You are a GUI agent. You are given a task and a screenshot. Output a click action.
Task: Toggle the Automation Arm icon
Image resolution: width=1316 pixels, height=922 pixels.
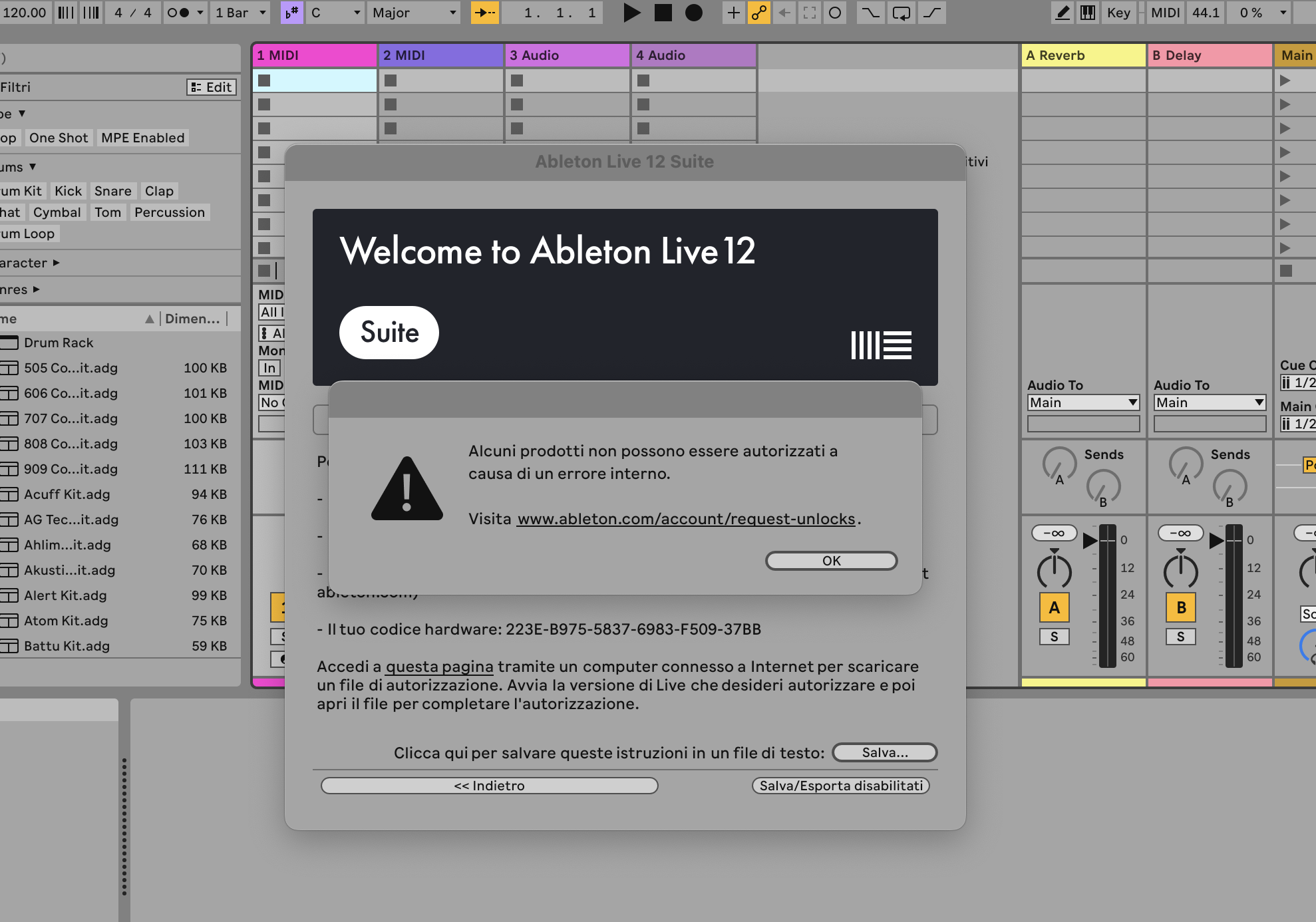coord(758,13)
